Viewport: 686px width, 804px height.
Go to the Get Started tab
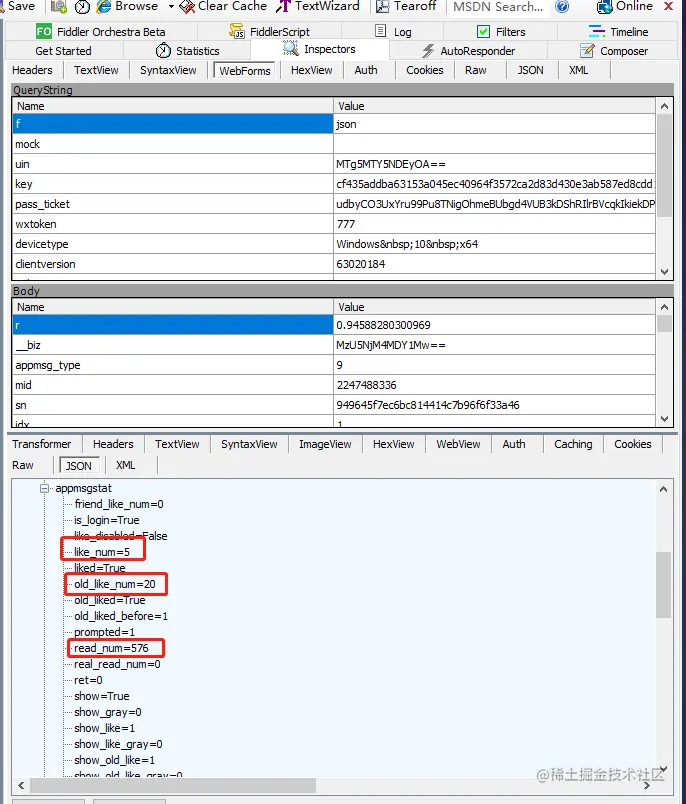pyautogui.click(x=64, y=51)
